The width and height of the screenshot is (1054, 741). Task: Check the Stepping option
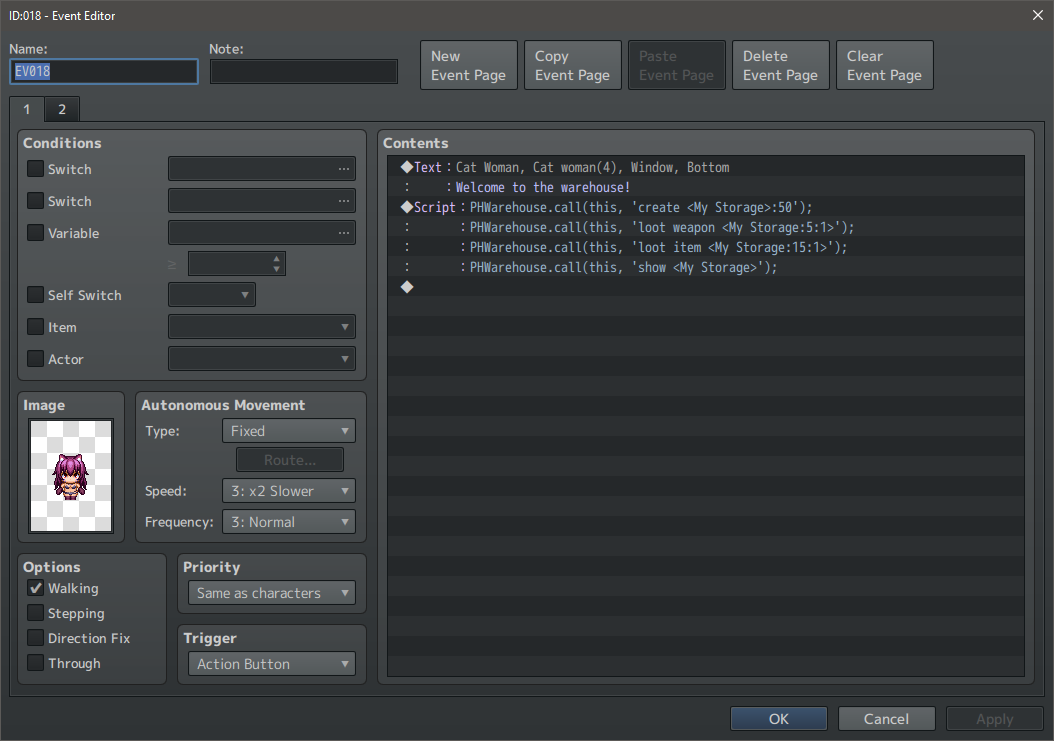(36, 613)
